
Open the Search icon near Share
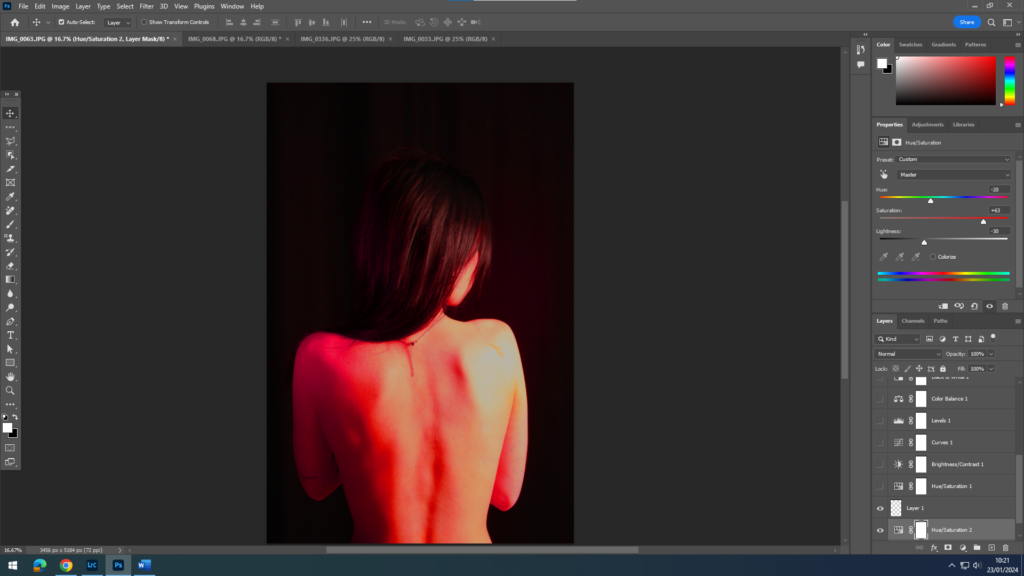(x=991, y=22)
